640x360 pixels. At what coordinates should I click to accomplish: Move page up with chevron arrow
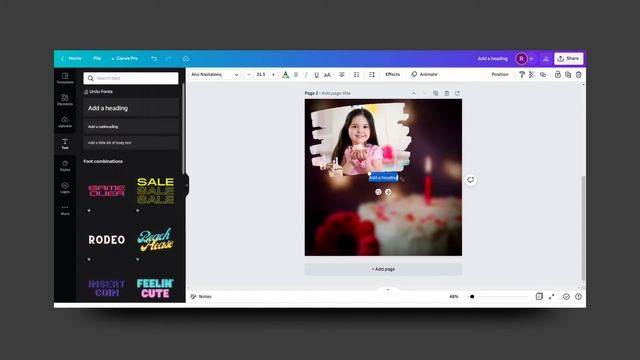pyautogui.click(x=413, y=93)
